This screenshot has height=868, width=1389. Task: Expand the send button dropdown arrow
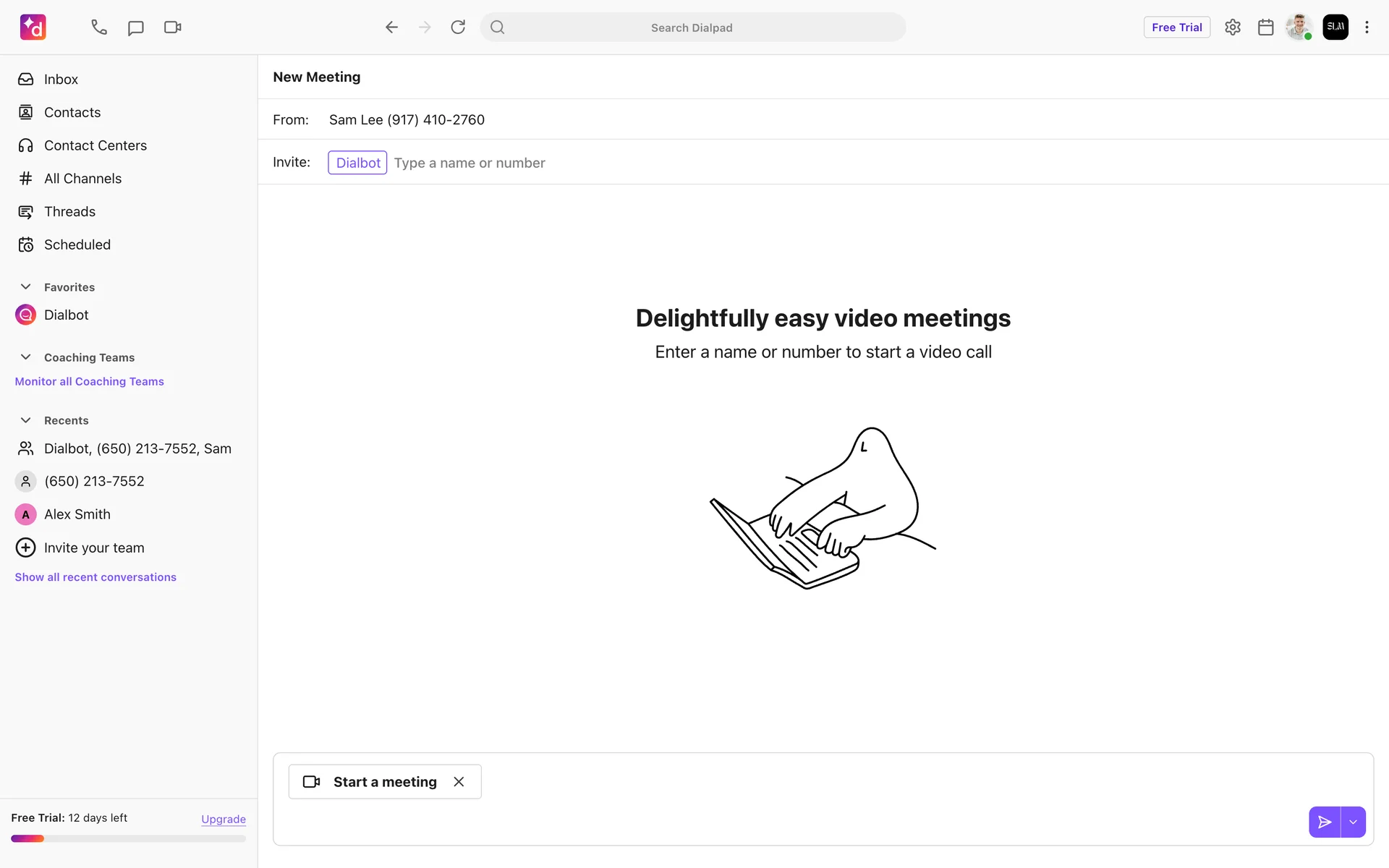tap(1354, 822)
